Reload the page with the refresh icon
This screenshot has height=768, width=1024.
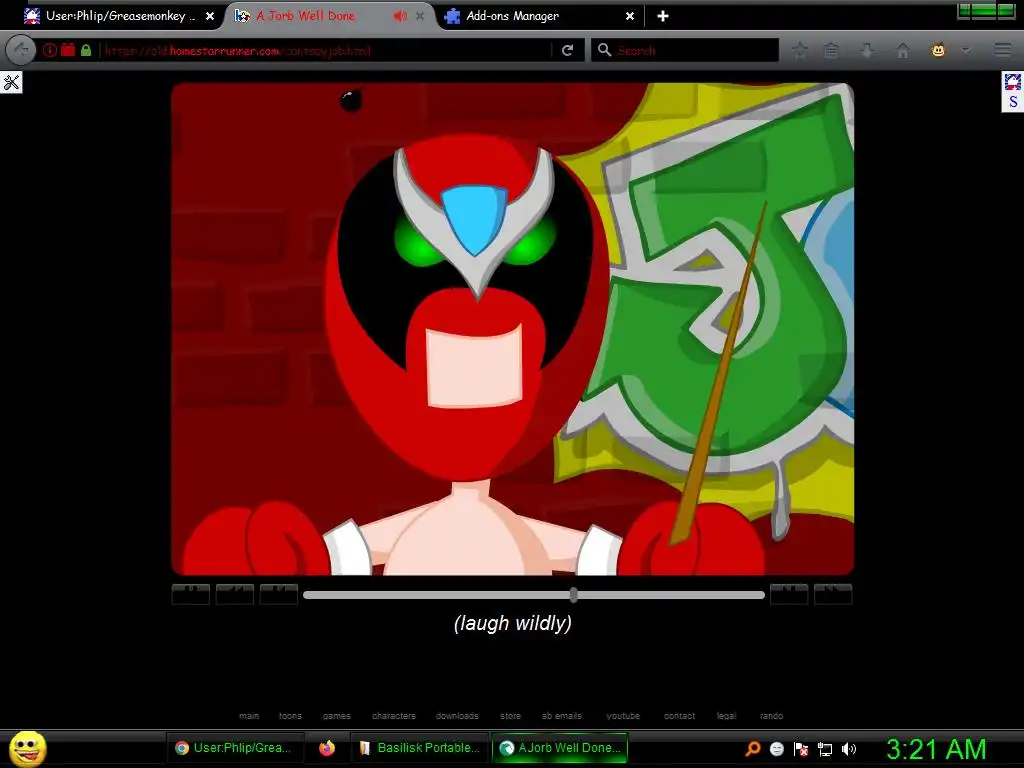point(568,50)
